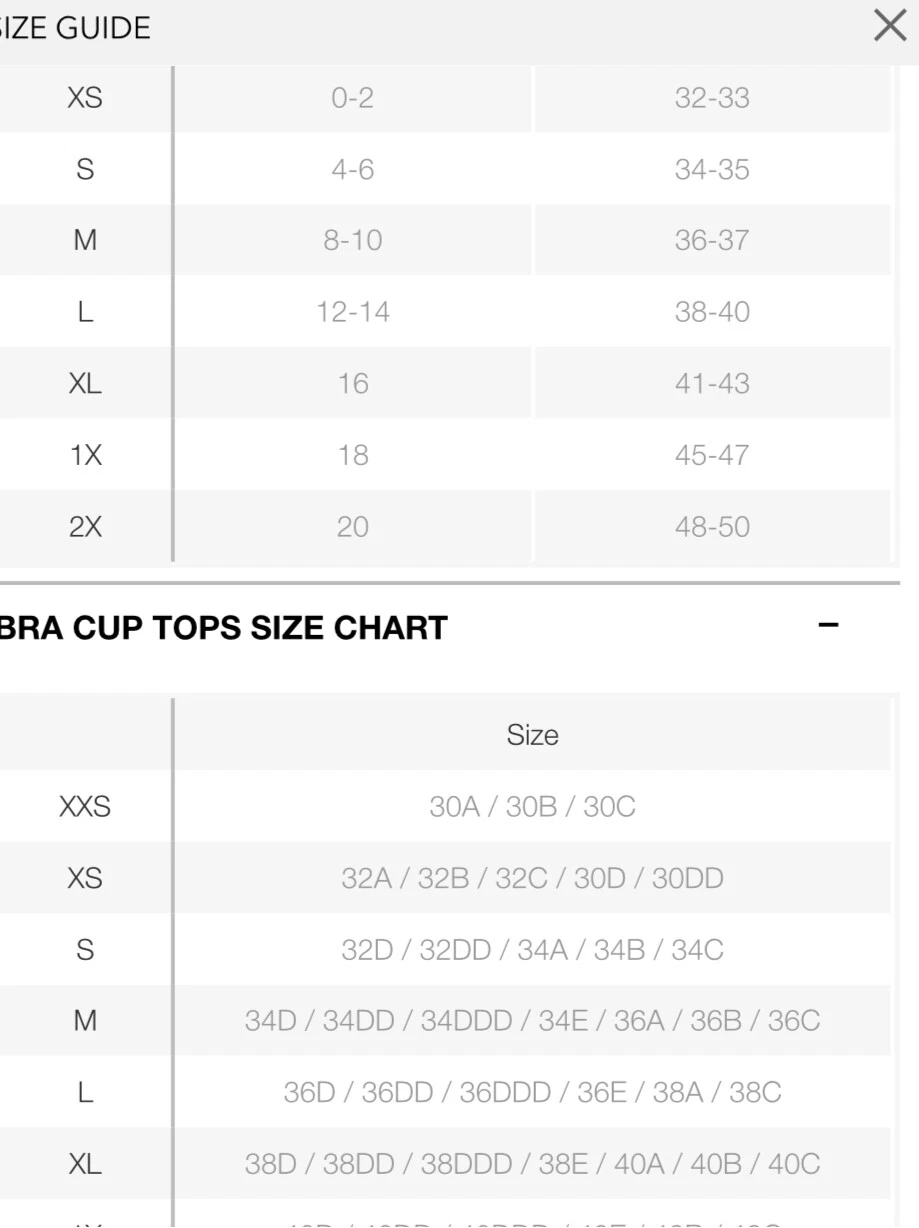Viewport: 919px width, 1228px height.
Task: Select the 2X row label
Action: click(85, 526)
